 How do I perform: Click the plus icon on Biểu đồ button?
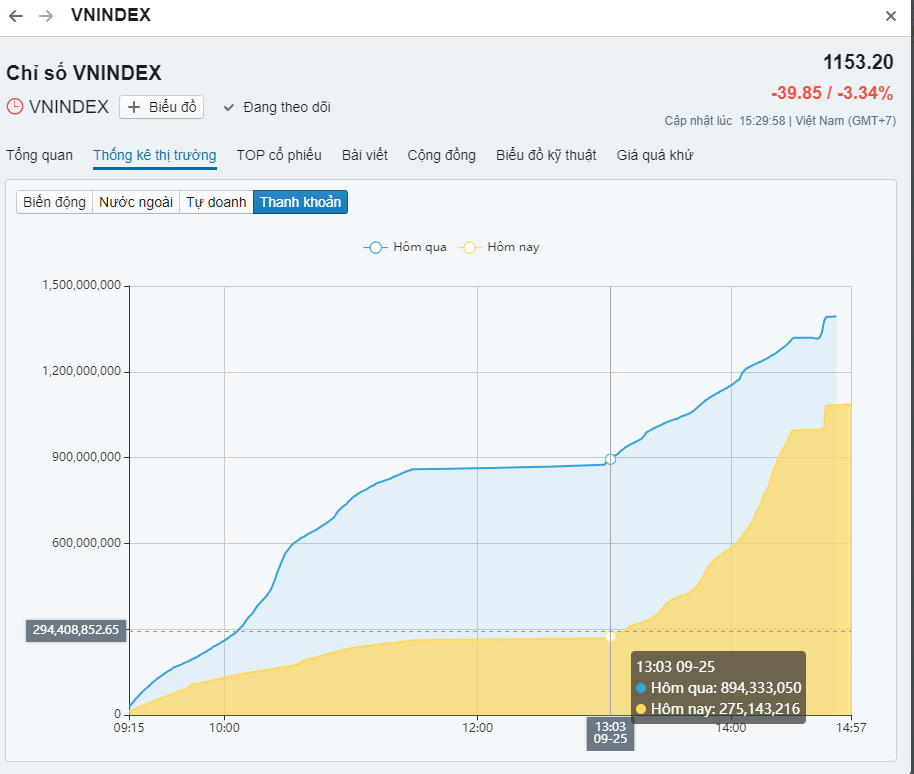pos(134,107)
